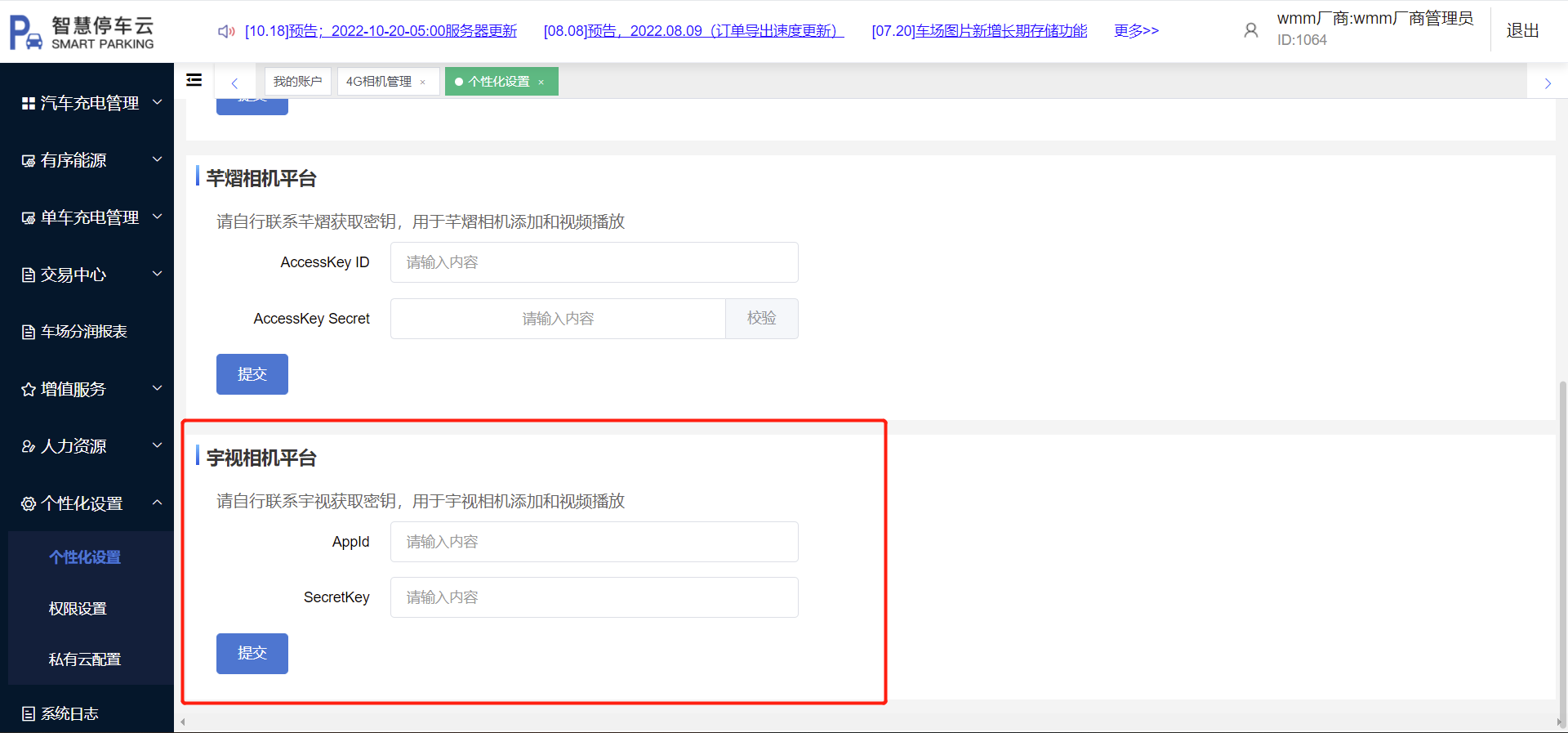The width and height of the screenshot is (1568, 733).
Task: Open the 个性化设置 submenu item
Action: (x=85, y=557)
